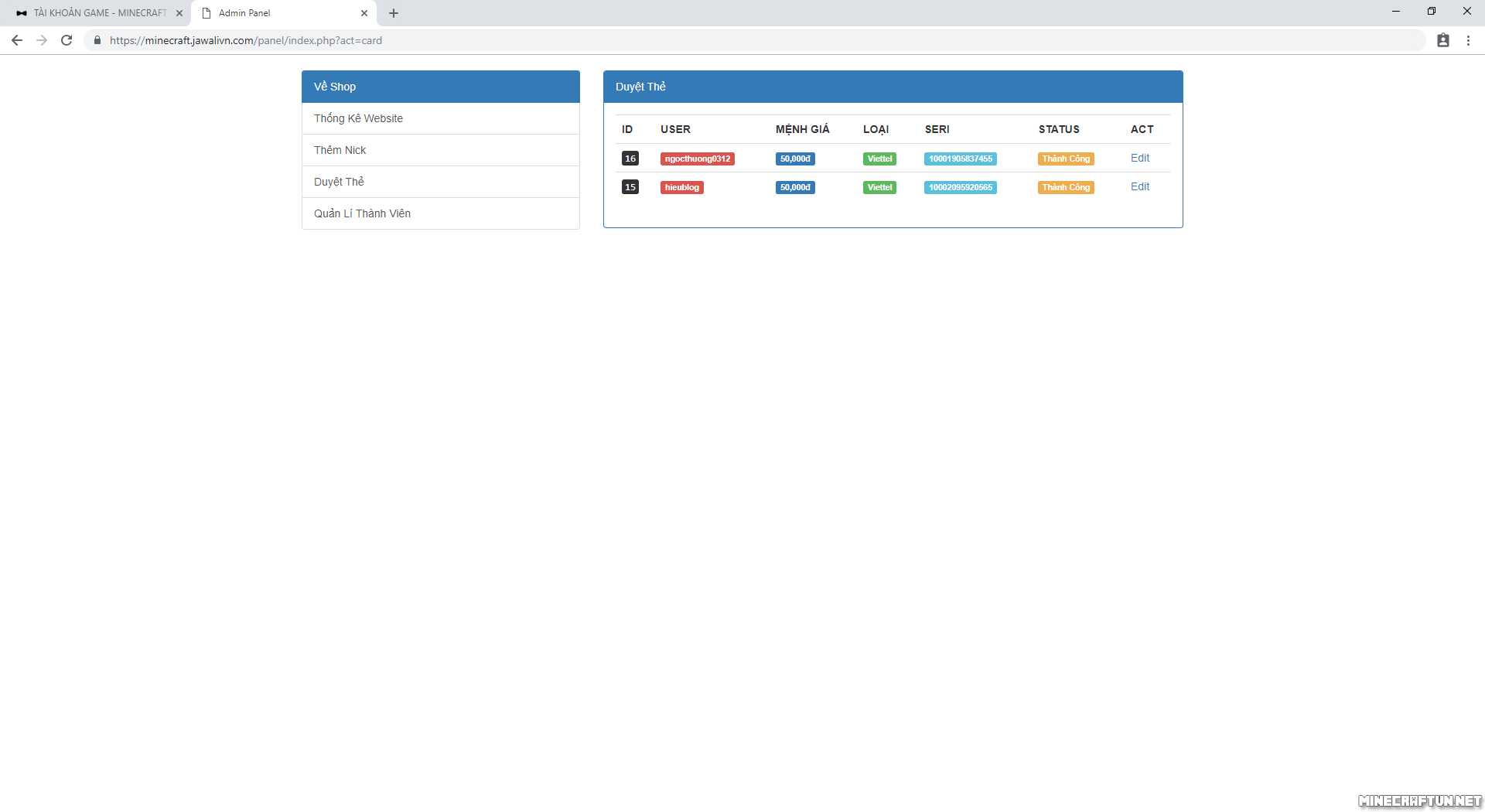Reload the current page
Viewport: 1485px width, 812px height.
click(67, 40)
